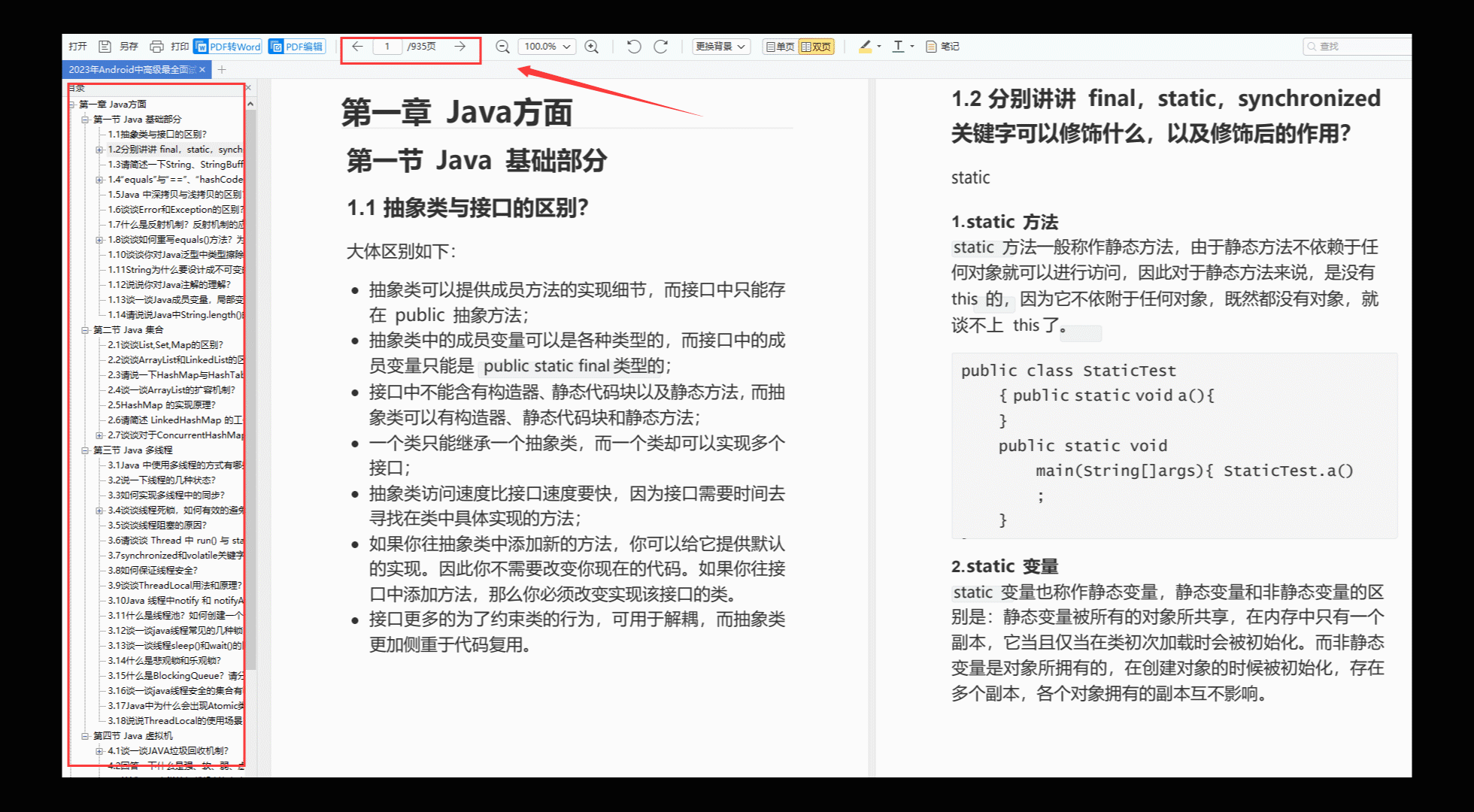Select the highlighter color pen tool

(x=866, y=47)
